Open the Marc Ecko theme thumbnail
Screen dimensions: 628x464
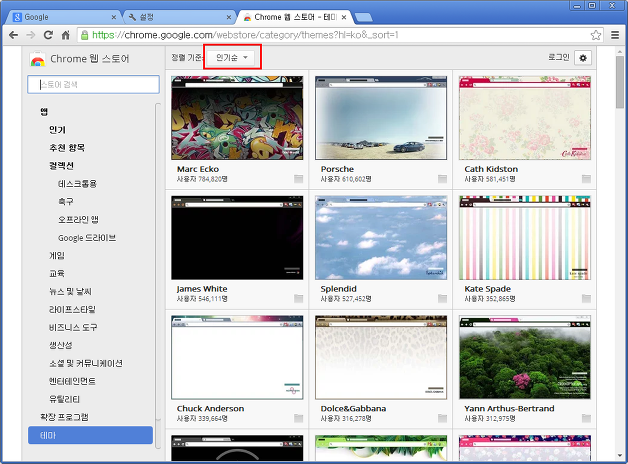(237, 118)
